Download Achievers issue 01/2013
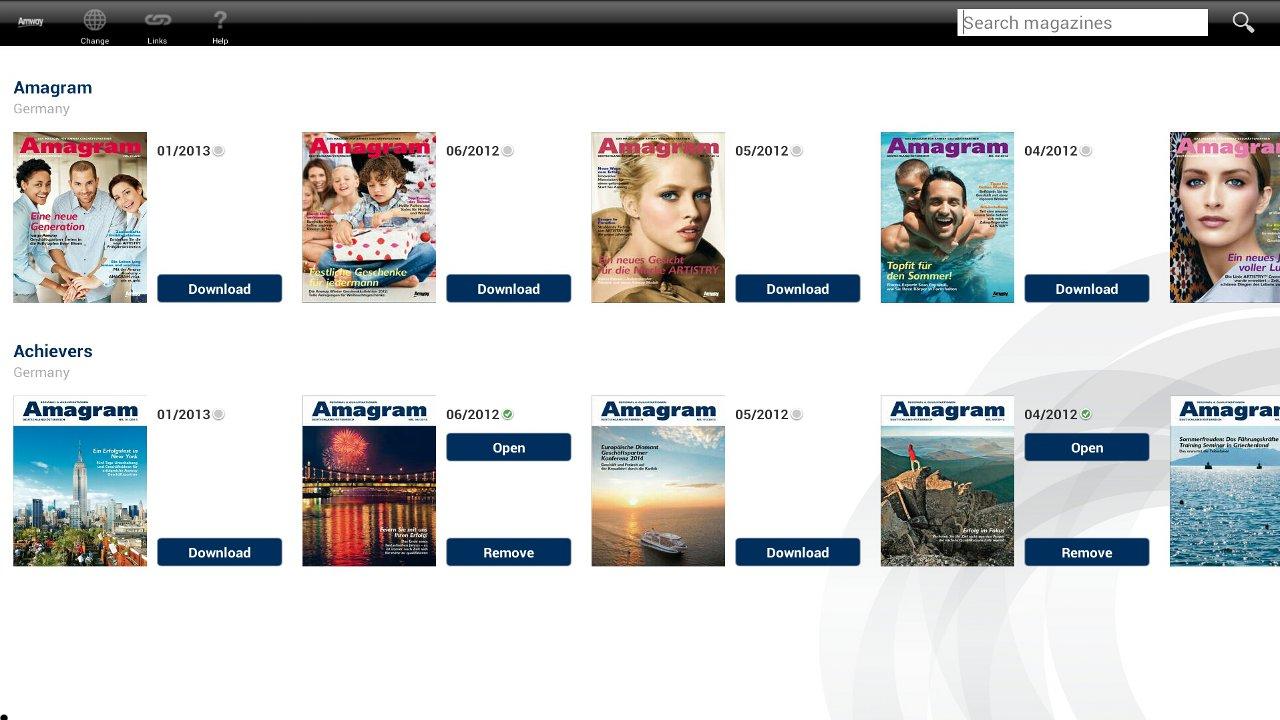Image resolution: width=1280 pixels, height=720 pixels. [219, 552]
